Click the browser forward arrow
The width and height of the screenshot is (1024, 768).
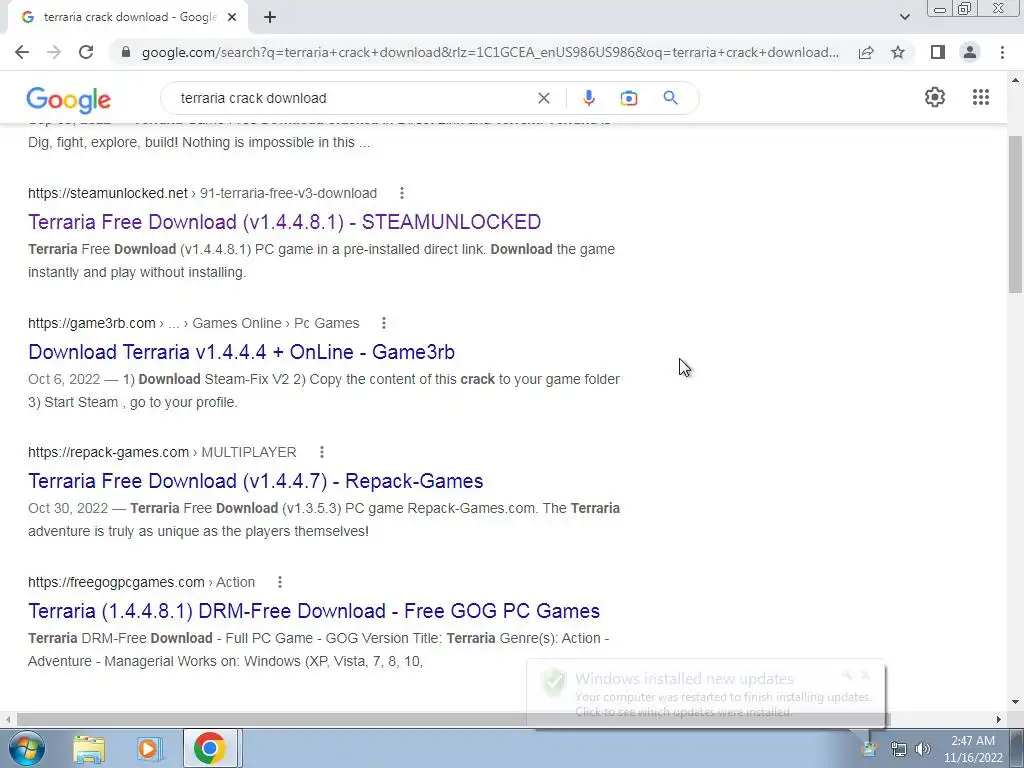(x=54, y=52)
